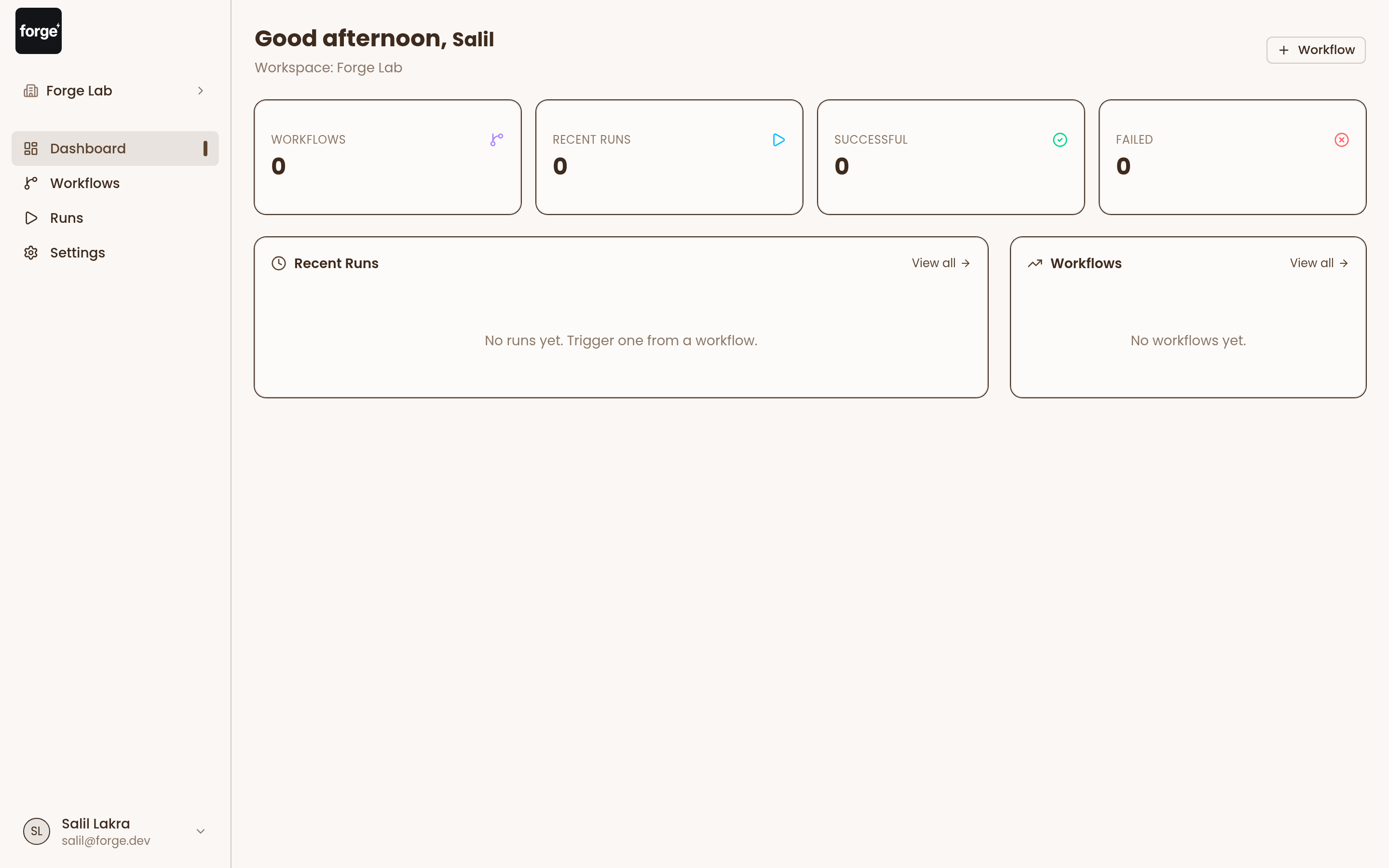Click the green check icon on Successful card
The image size is (1389, 868).
click(x=1060, y=139)
